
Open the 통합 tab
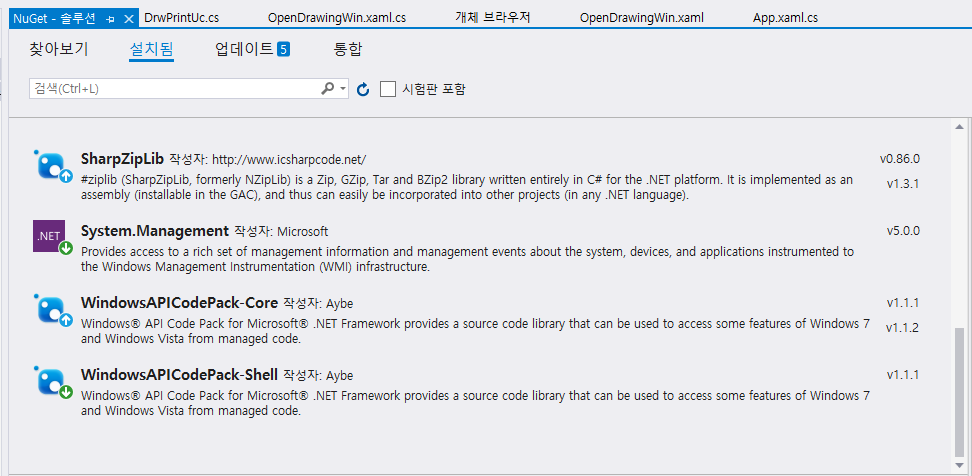click(x=348, y=49)
